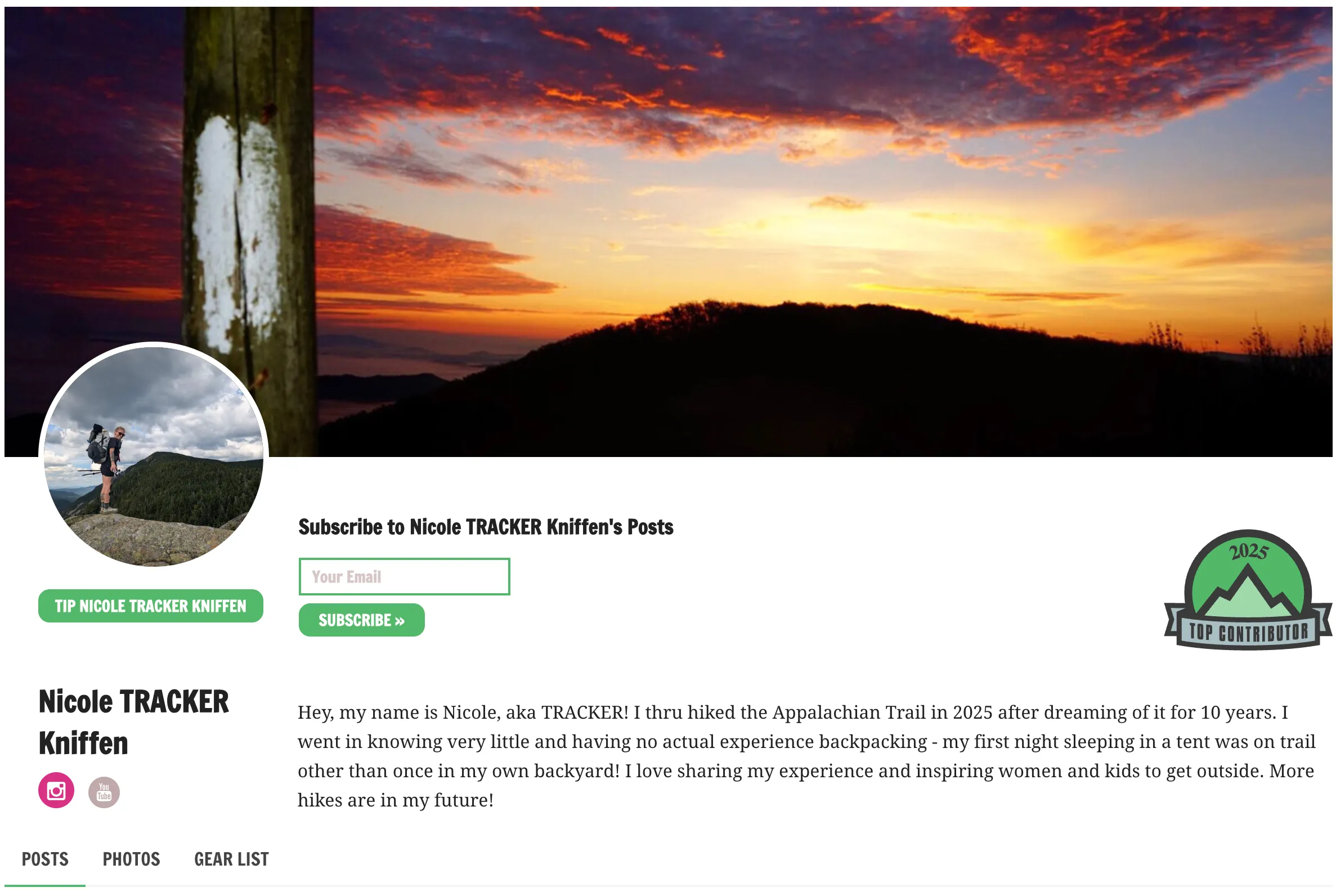Image resolution: width=1336 pixels, height=896 pixels.
Task: Switch to the Posts tab
Action: (x=45, y=860)
